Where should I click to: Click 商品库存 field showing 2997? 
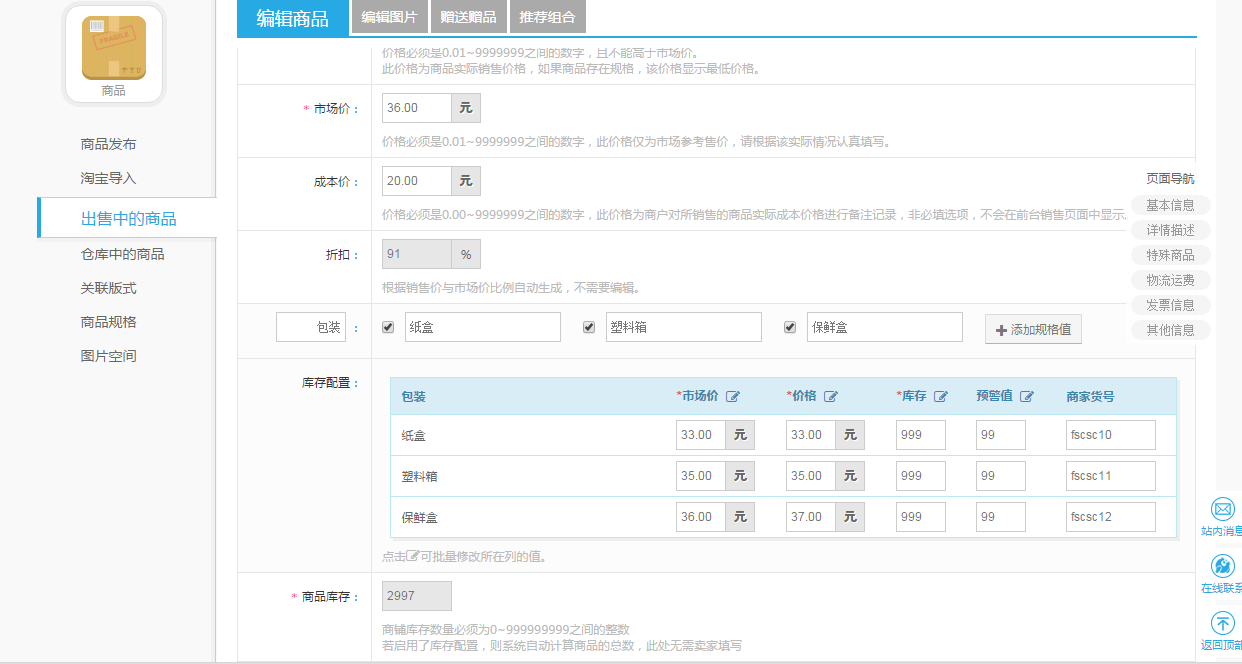(417, 596)
